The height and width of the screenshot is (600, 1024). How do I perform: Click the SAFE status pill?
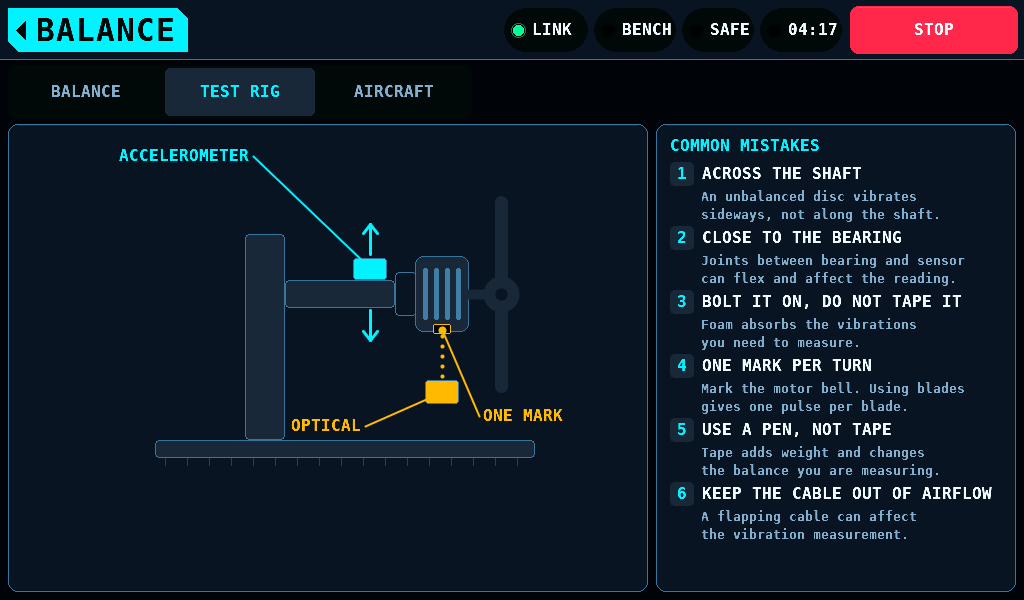coord(718,30)
